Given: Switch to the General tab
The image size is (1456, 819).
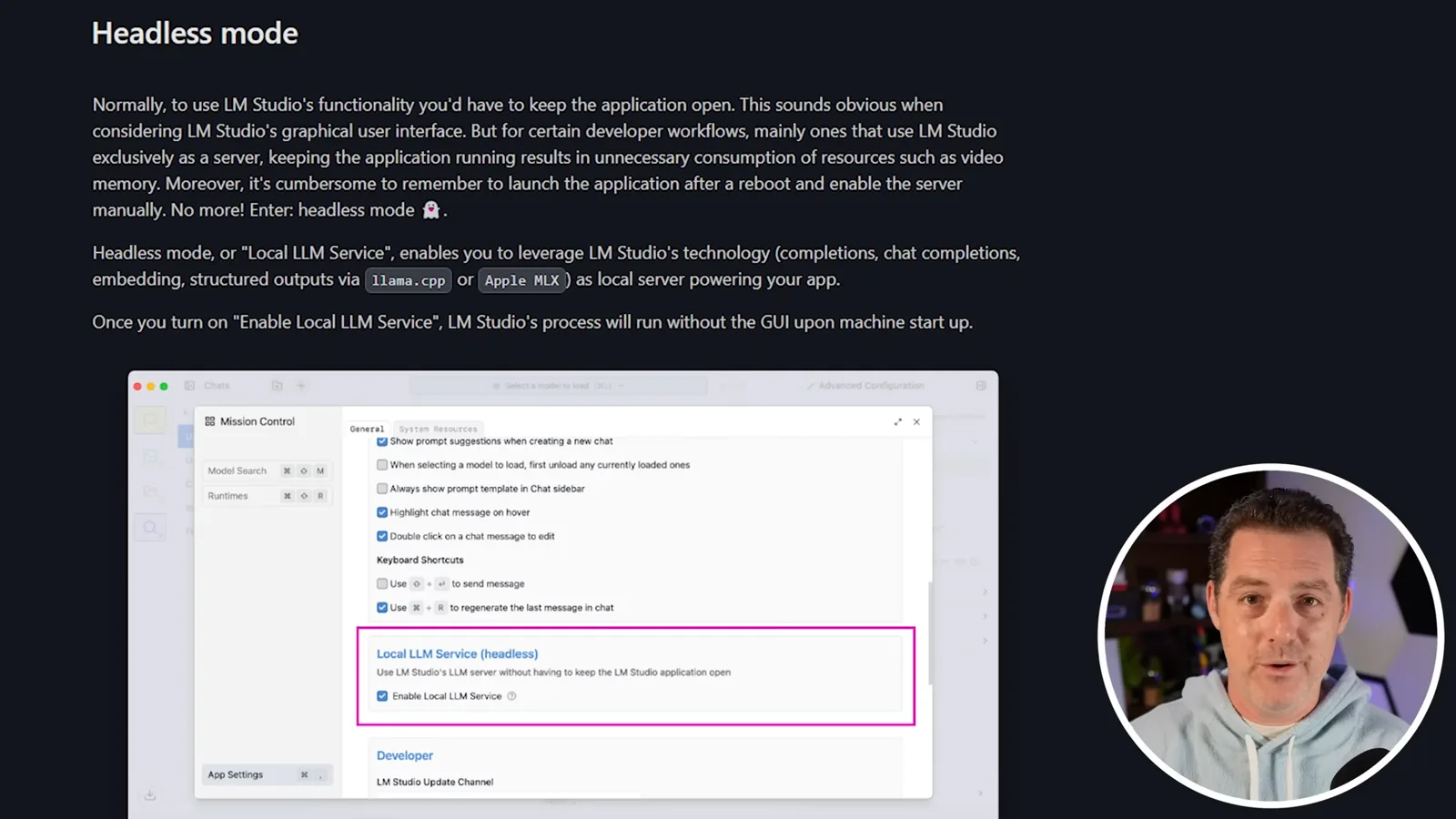Looking at the screenshot, I should pos(367,429).
